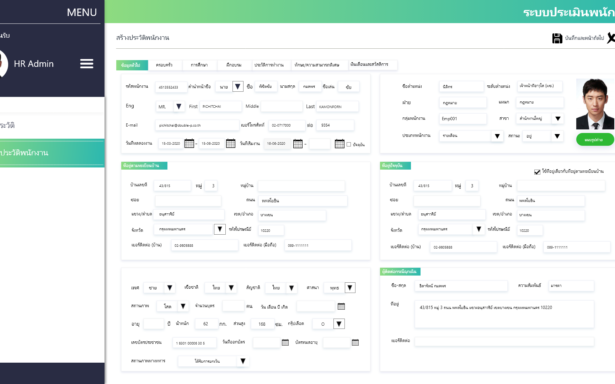Viewport: 615px width, 384px height.
Task: Open calendar for the ID card issue date
Action: 285,342
